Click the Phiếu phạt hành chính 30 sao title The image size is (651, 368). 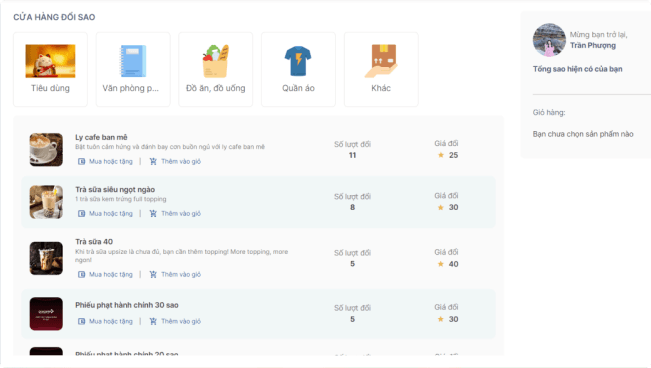[x=127, y=305]
